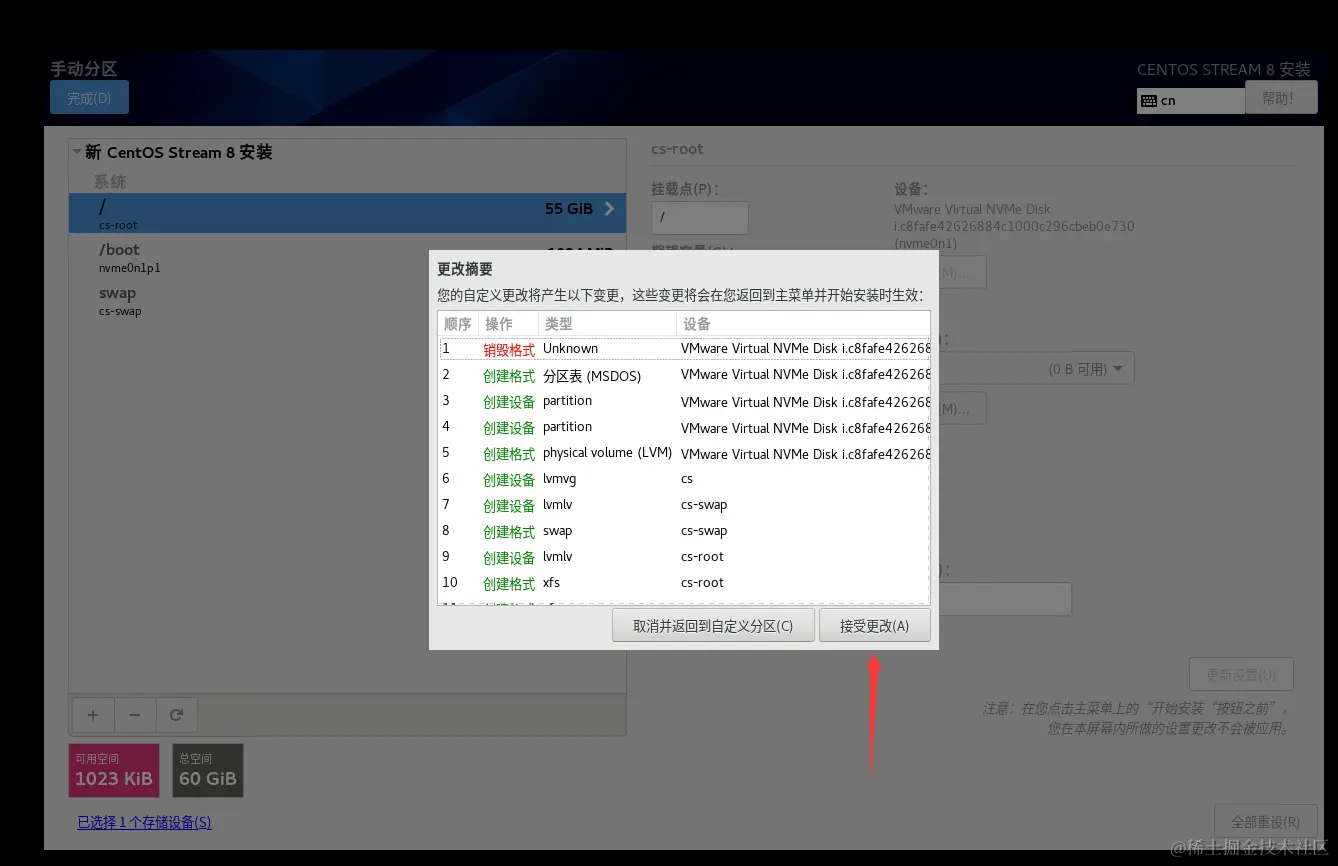Click the 完成(D) button
This screenshot has height=866, width=1338.
click(89, 97)
